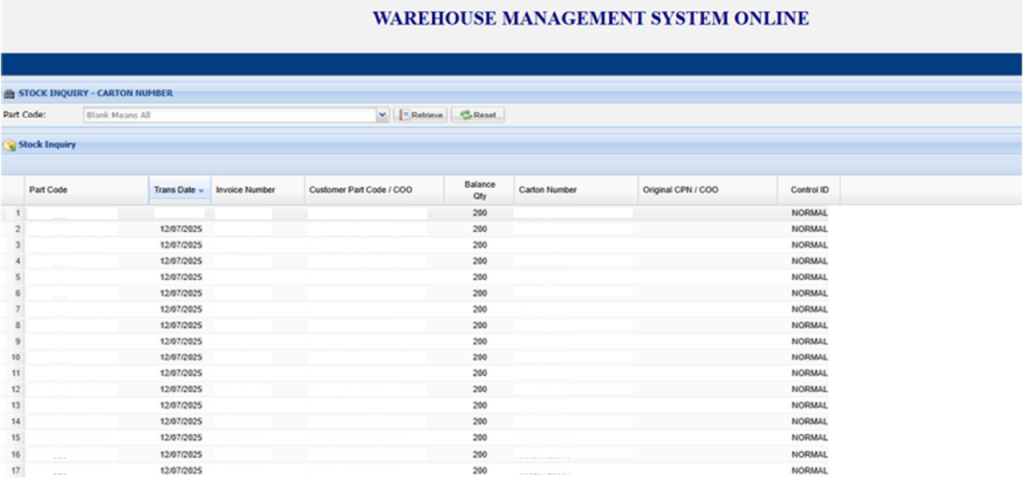Click the Part Code input field
This screenshot has width=1024, height=488.
[228, 115]
